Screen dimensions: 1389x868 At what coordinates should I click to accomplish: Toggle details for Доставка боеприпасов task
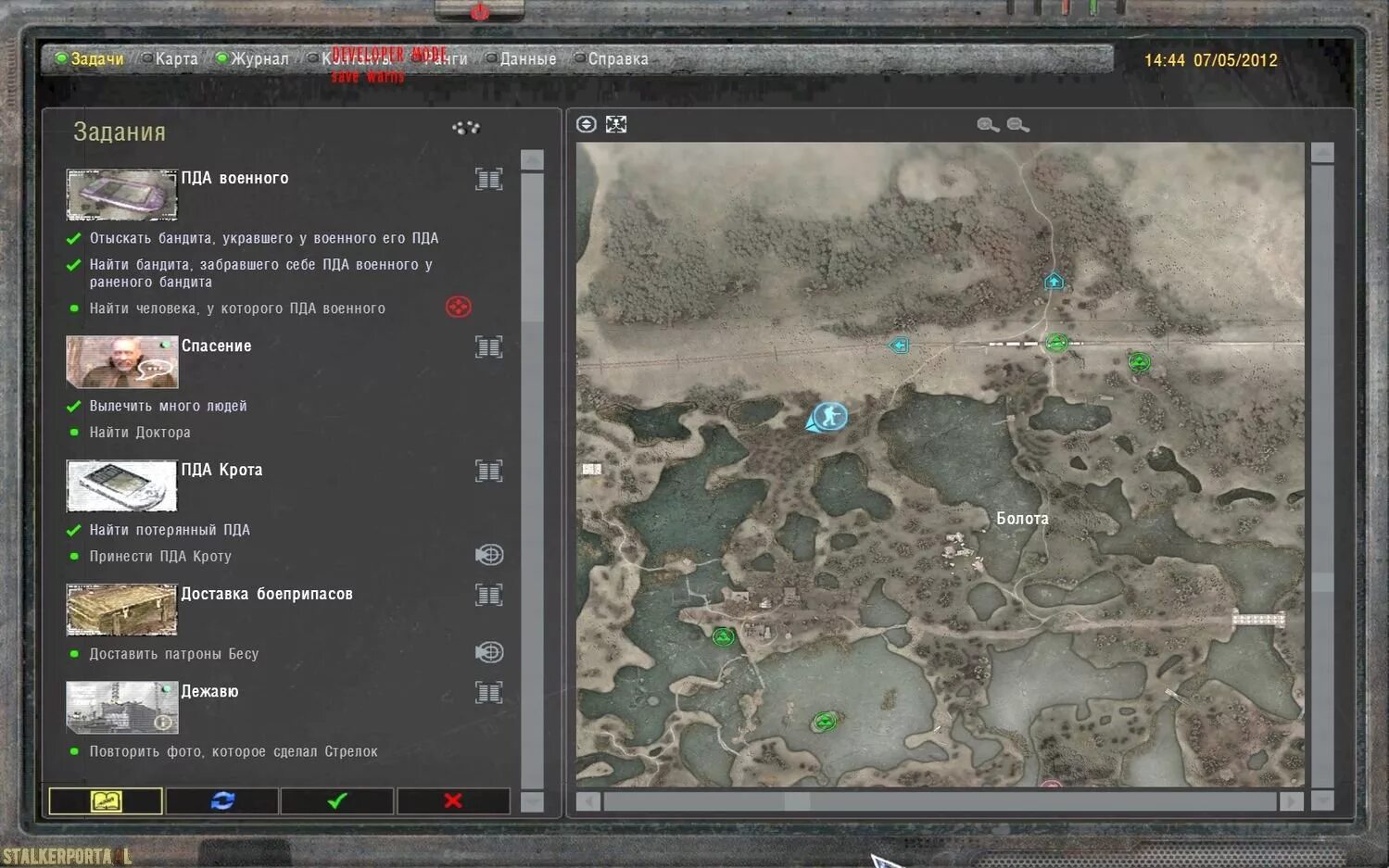pos(489,595)
